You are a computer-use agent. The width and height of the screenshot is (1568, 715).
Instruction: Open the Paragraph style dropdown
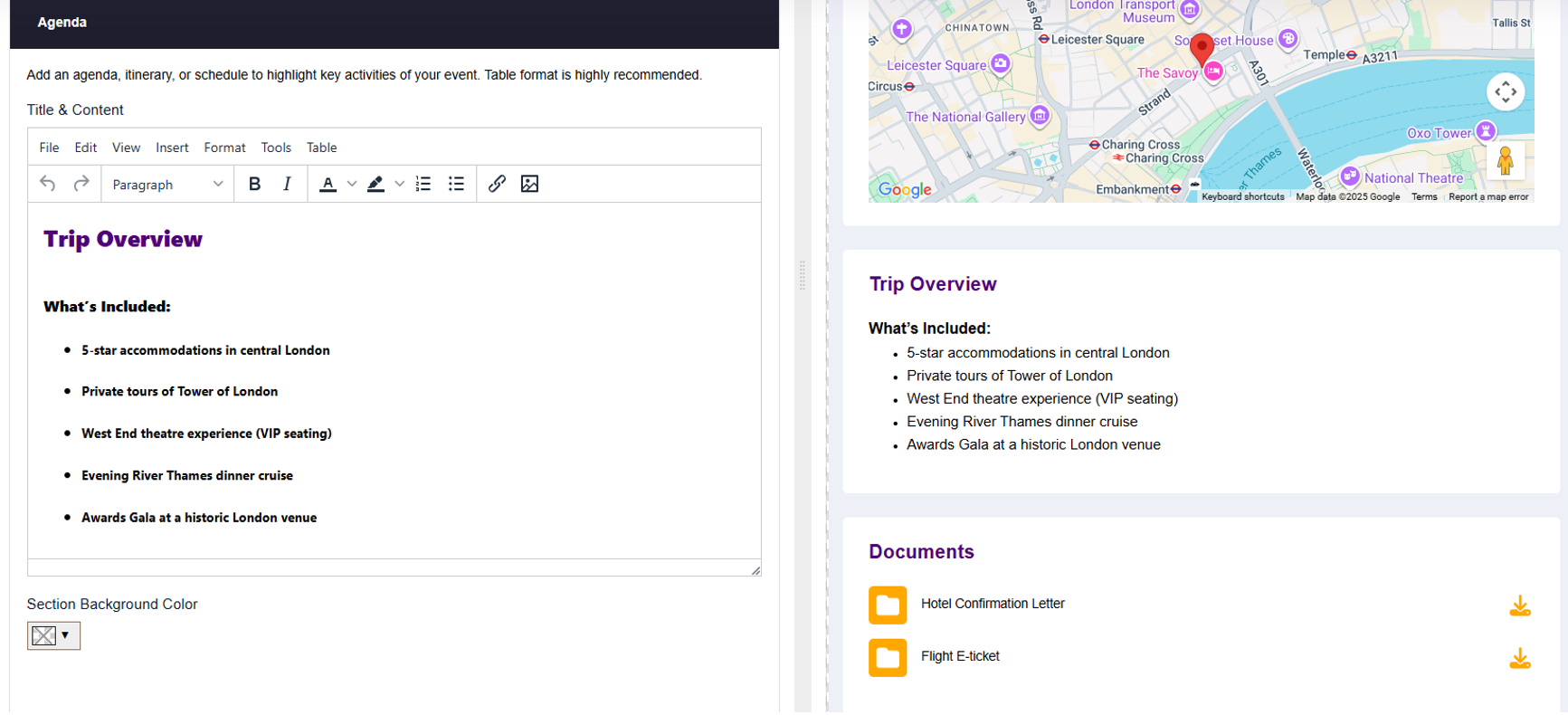point(166,185)
